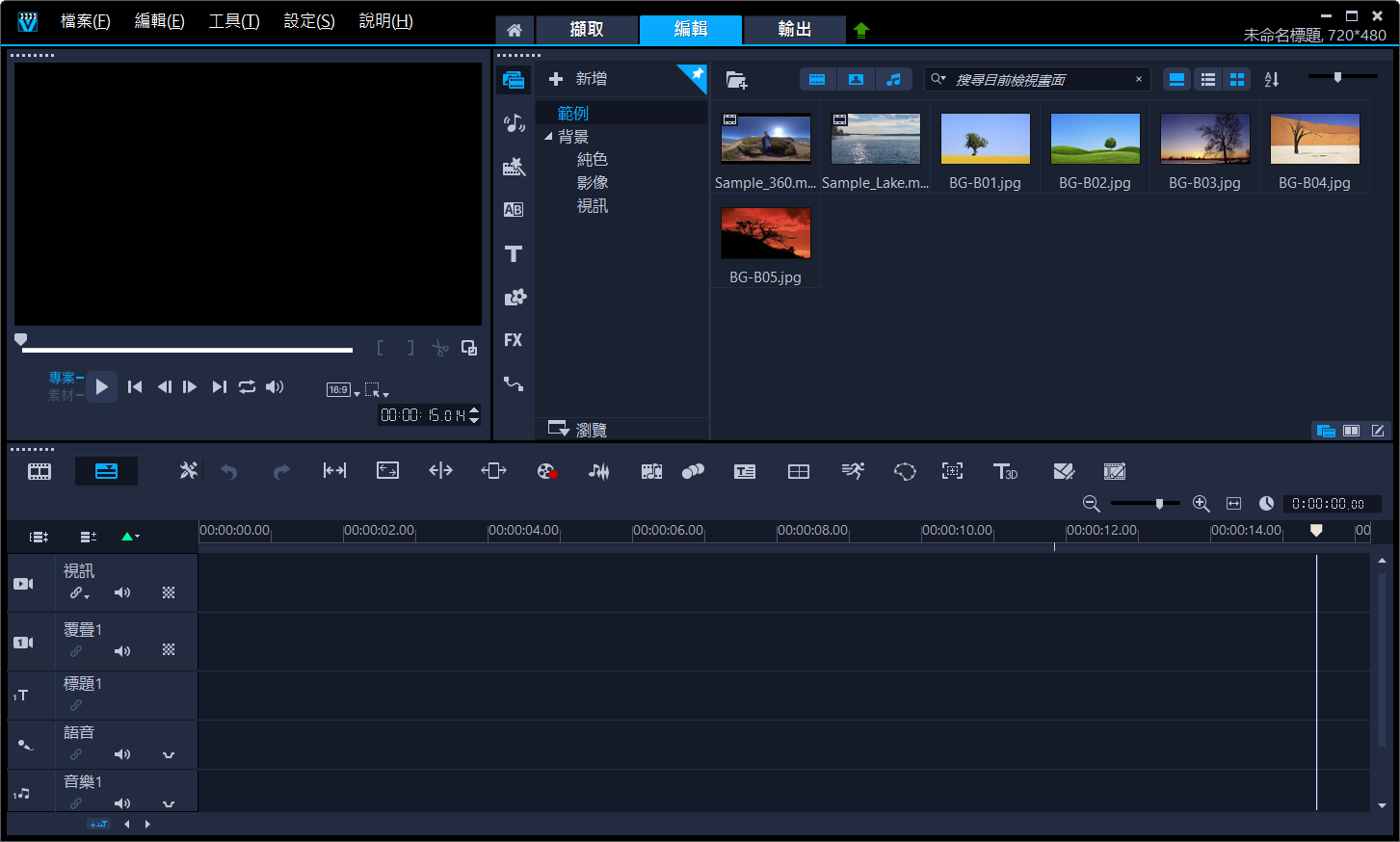Collapse the 背景 tree folder
This screenshot has height=842, width=1400.
click(548, 137)
